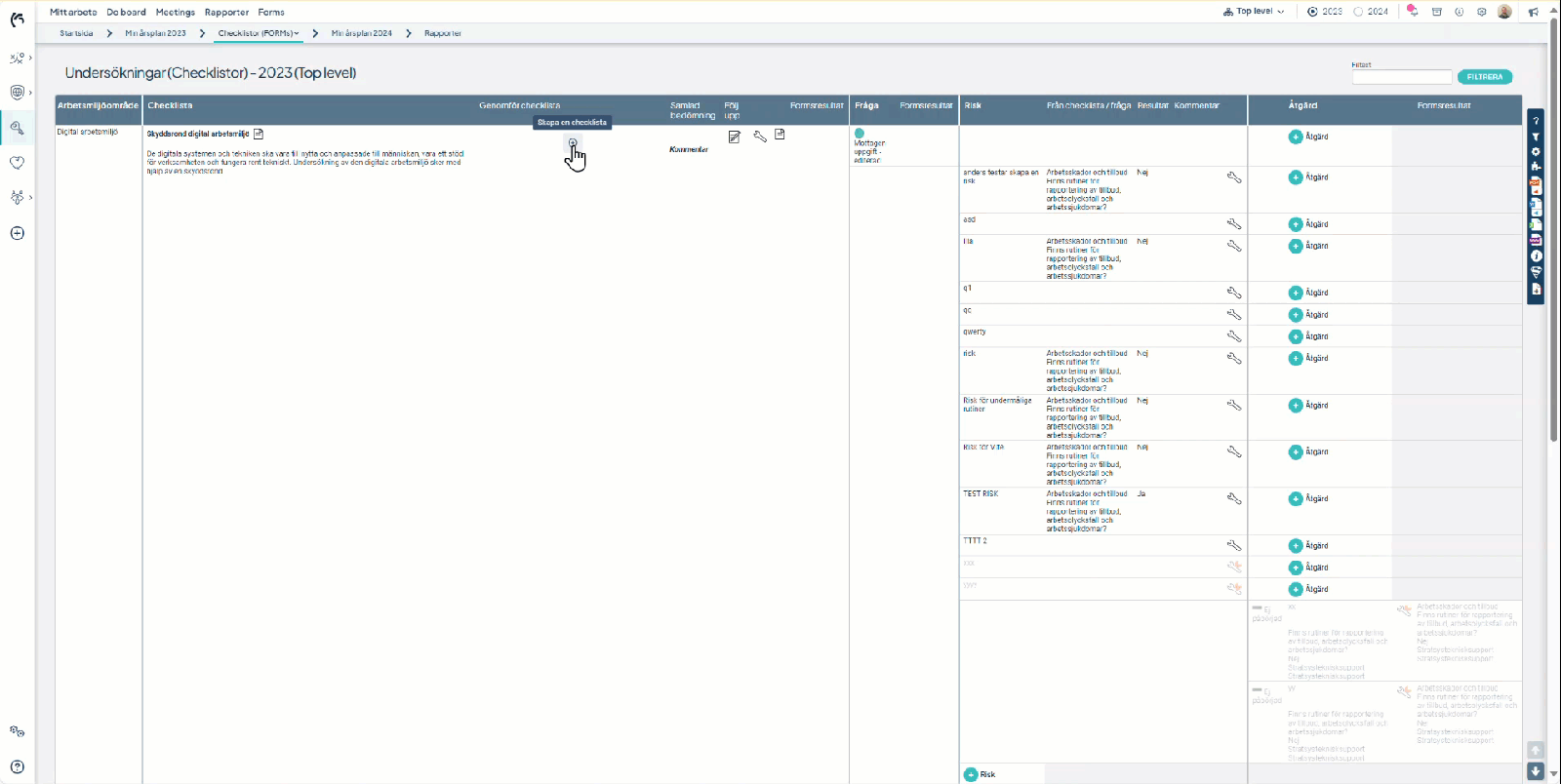Click the archive box icon in the top bar
This screenshot has width=1561, height=784.
click(x=1436, y=12)
